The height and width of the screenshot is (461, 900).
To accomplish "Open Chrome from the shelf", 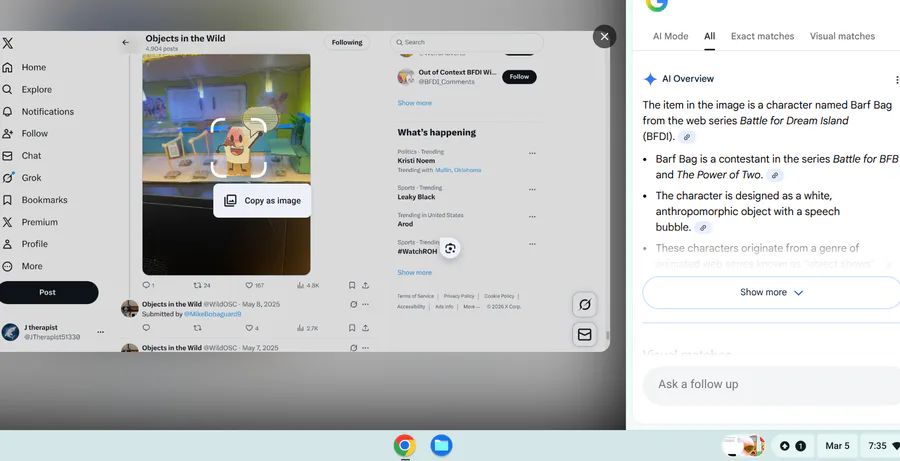I will coord(405,445).
